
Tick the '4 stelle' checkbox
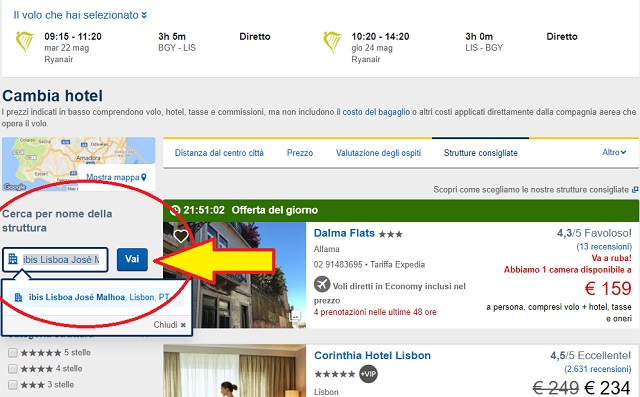click(x=13, y=369)
